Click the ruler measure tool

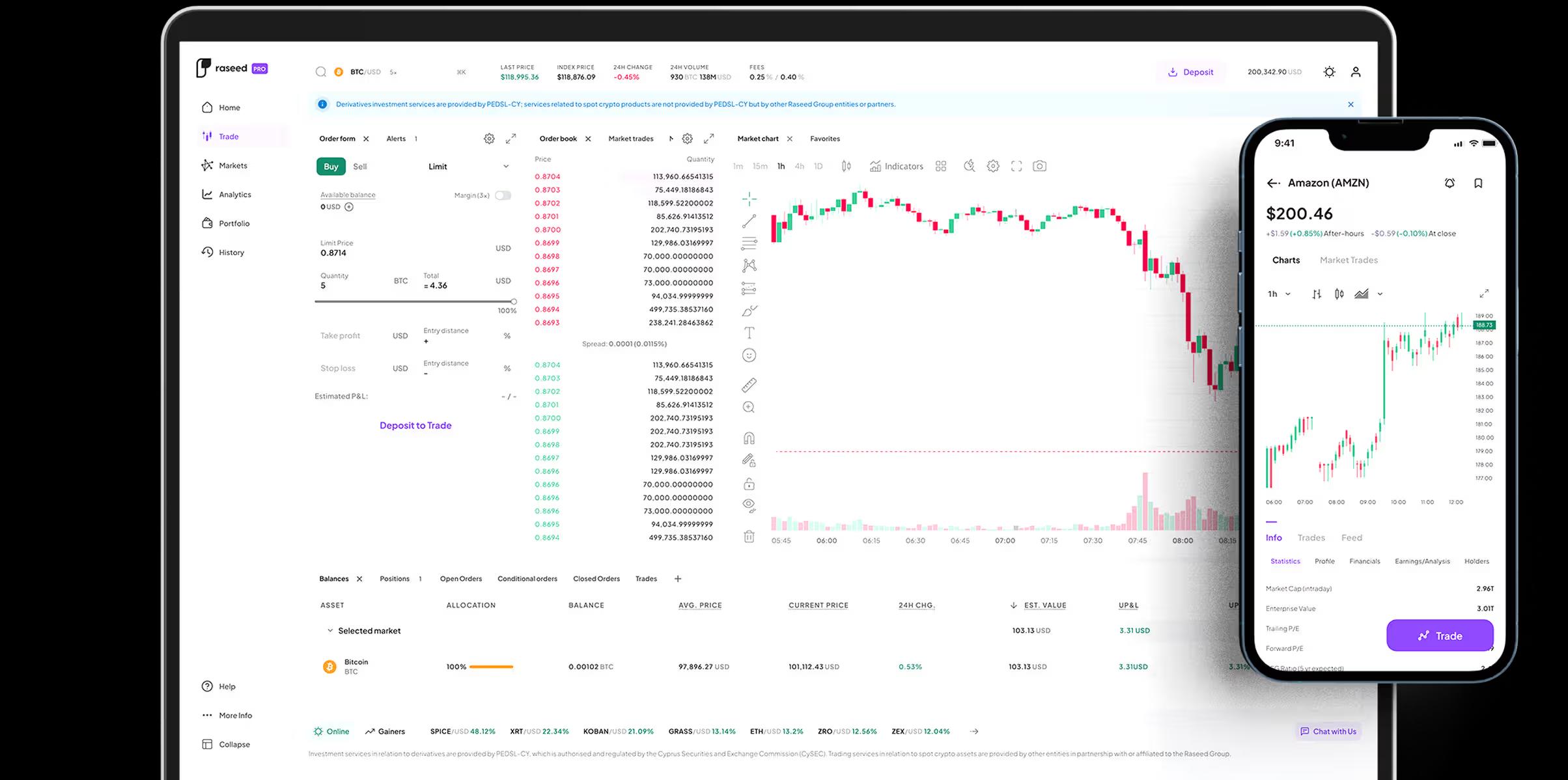click(749, 385)
